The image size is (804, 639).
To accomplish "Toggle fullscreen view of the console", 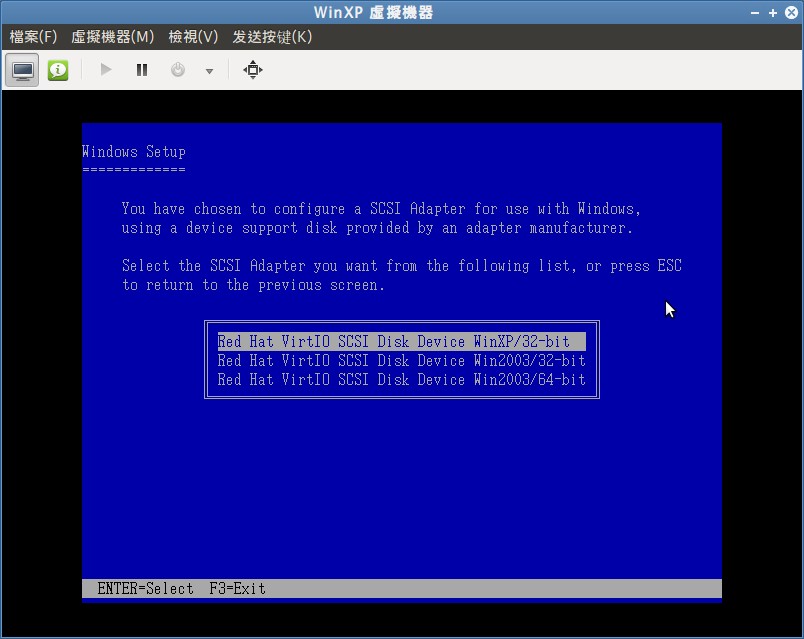I will [x=252, y=70].
